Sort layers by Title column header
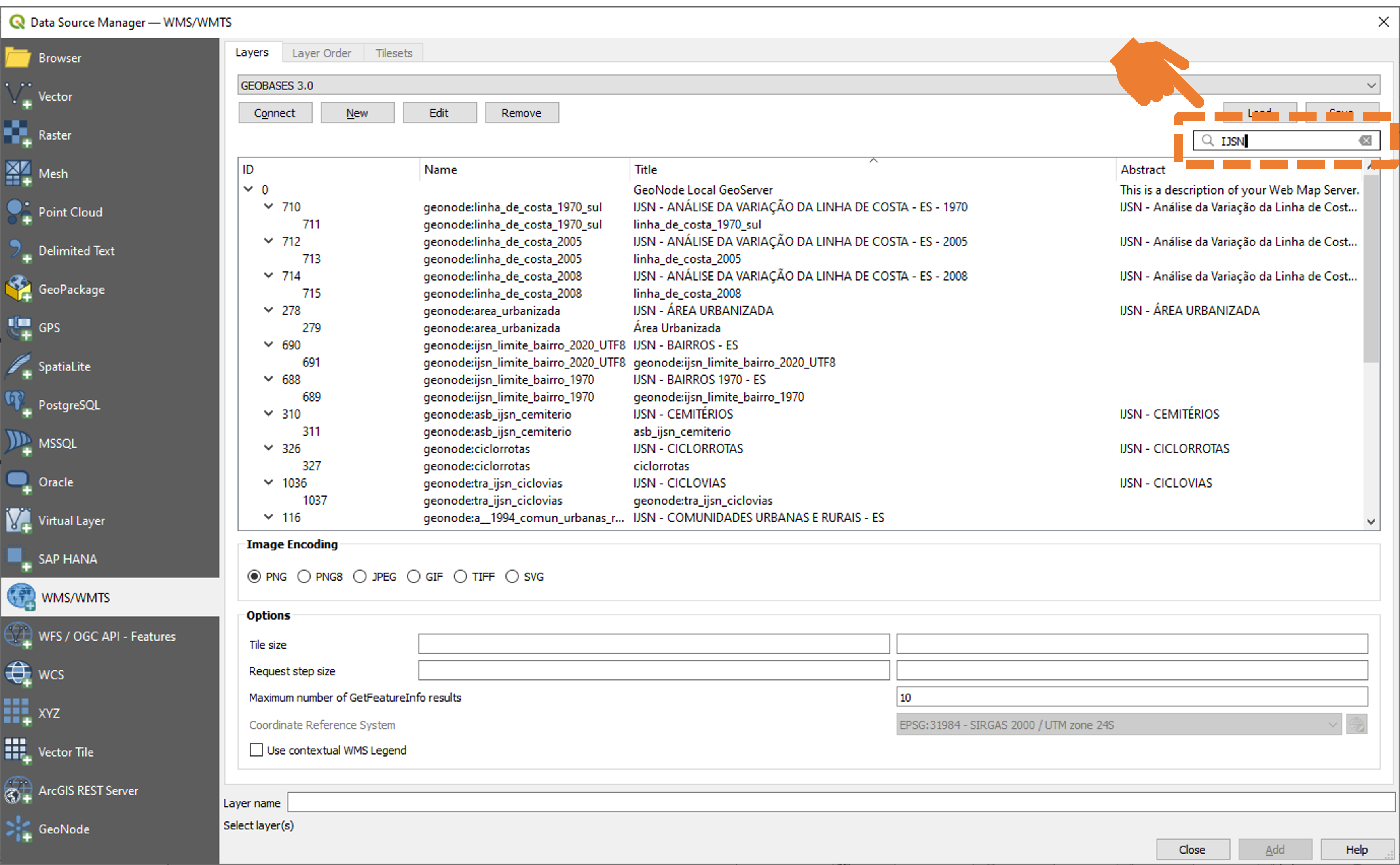Screen dimensions: 1400x865 (x=873, y=169)
